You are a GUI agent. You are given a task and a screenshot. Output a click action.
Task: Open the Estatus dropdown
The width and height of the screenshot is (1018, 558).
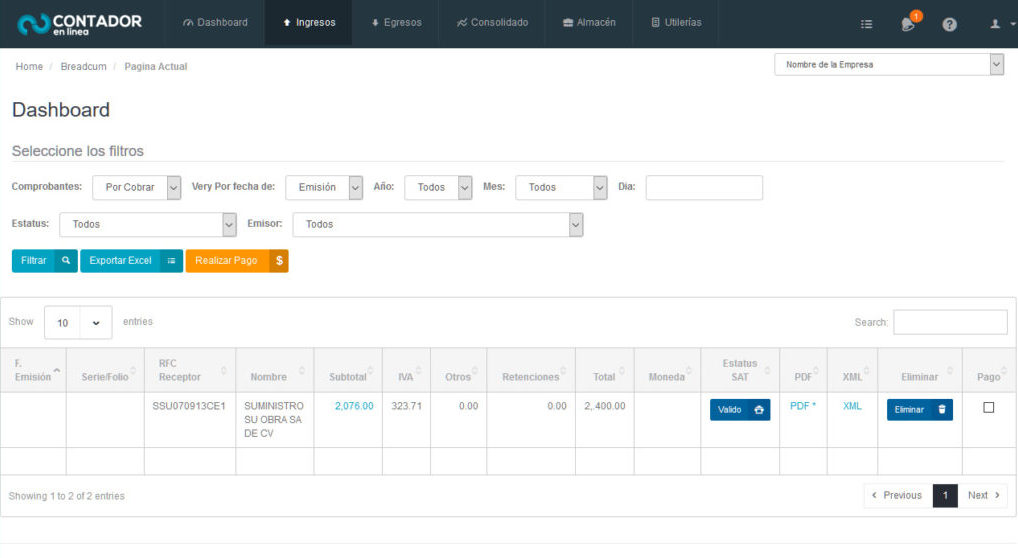(147, 224)
